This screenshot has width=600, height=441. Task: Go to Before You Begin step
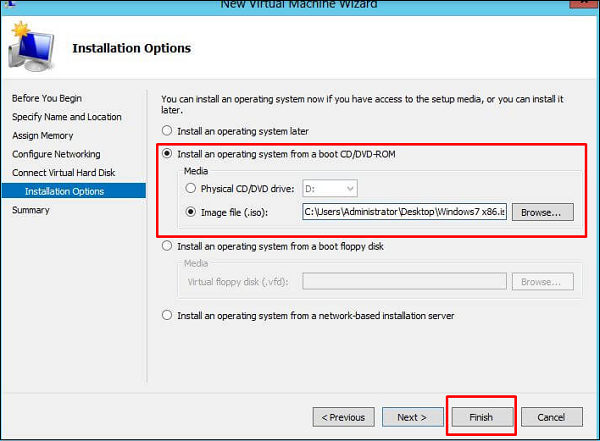(47, 98)
